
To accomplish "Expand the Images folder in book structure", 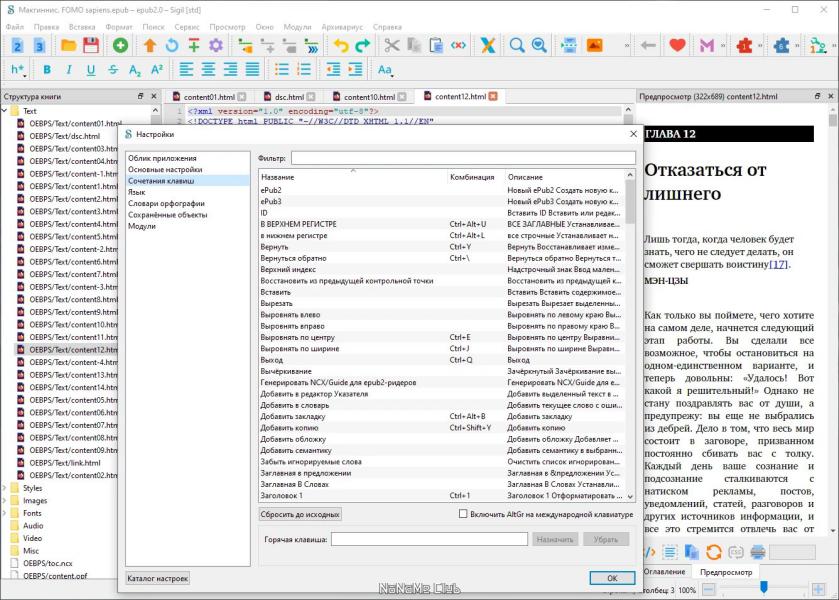I will (5, 500).
